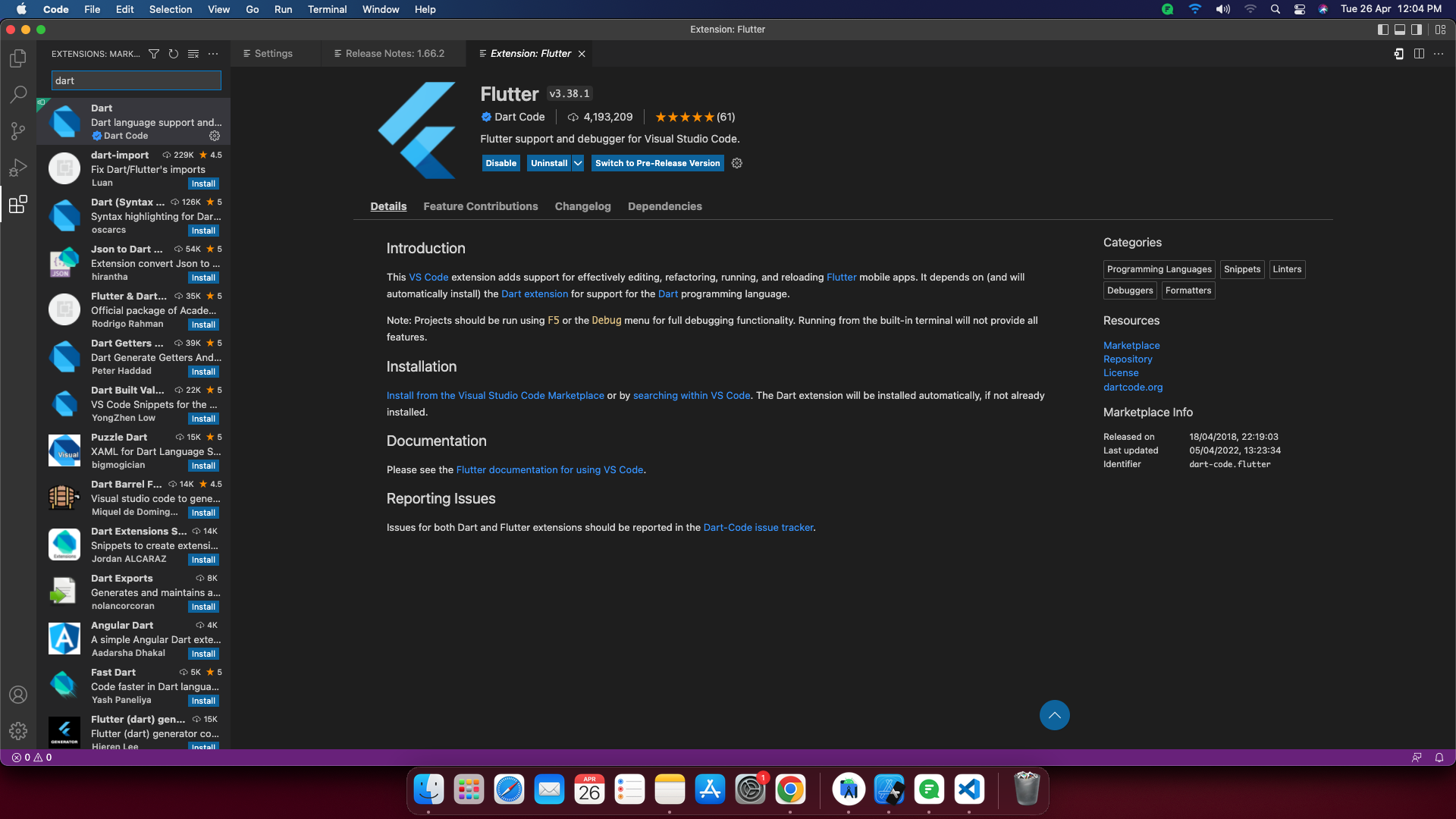Switch to the Changelog tab
This screenshot has height=819, width=1456.
click(x=582, y=206)
